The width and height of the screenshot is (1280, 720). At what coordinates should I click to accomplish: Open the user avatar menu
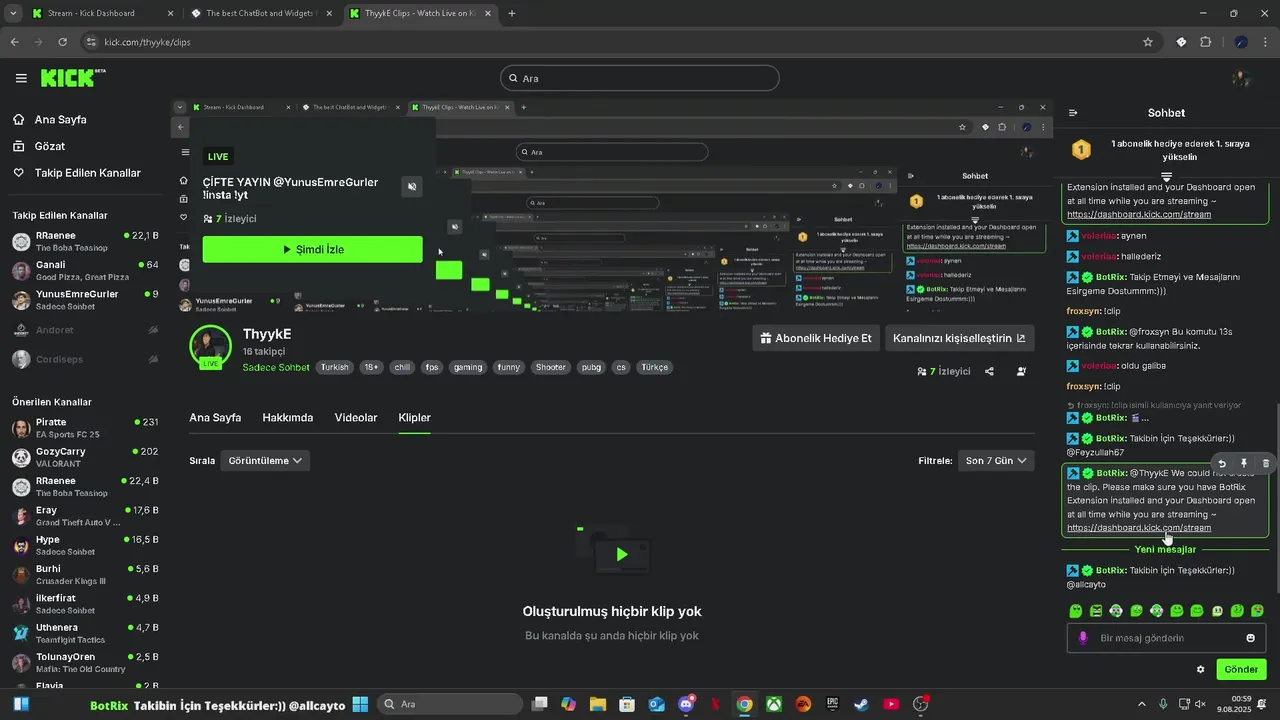click(x=1241, y=78)
